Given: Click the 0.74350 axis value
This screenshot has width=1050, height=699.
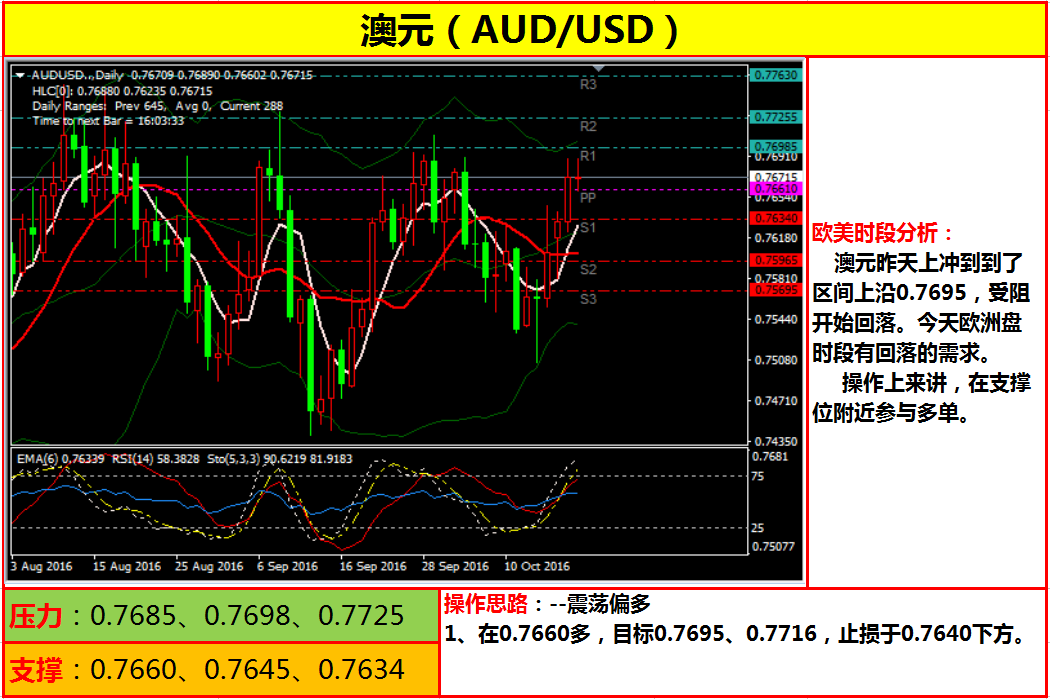Looking at the screenshot, I should coord(775,442).
